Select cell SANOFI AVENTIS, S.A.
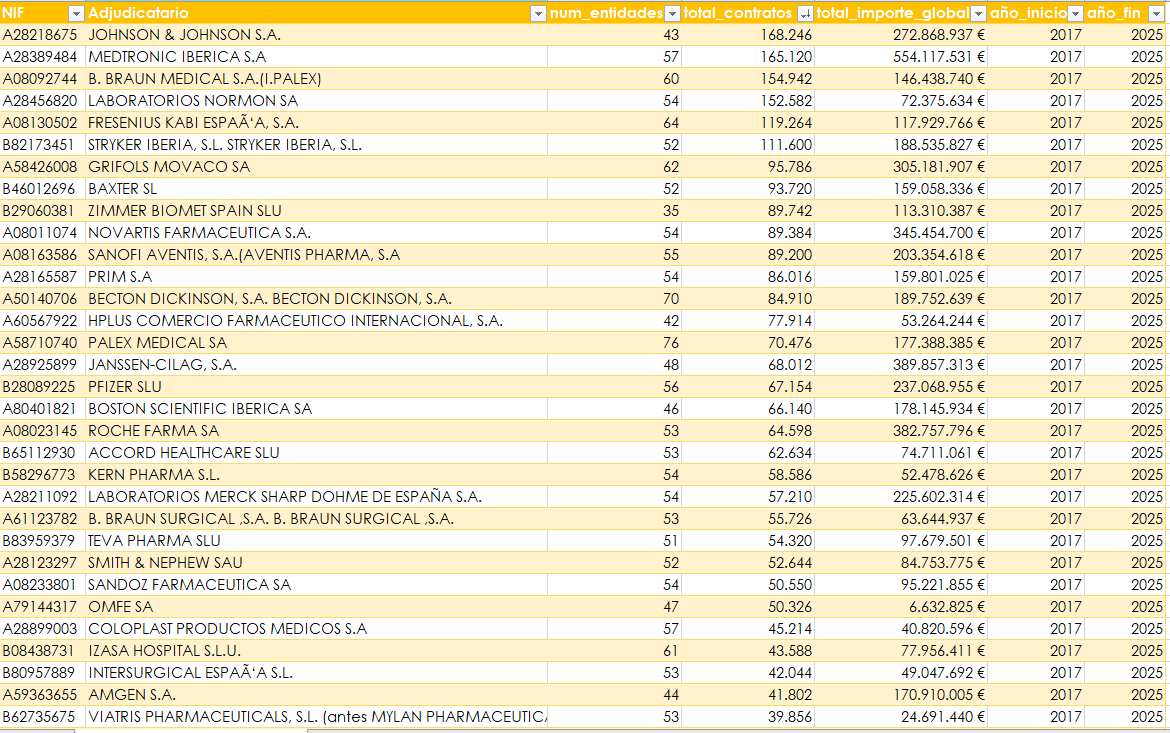Screen dimensions: 1170x733 pyautogui.click(x=316, y=255)
